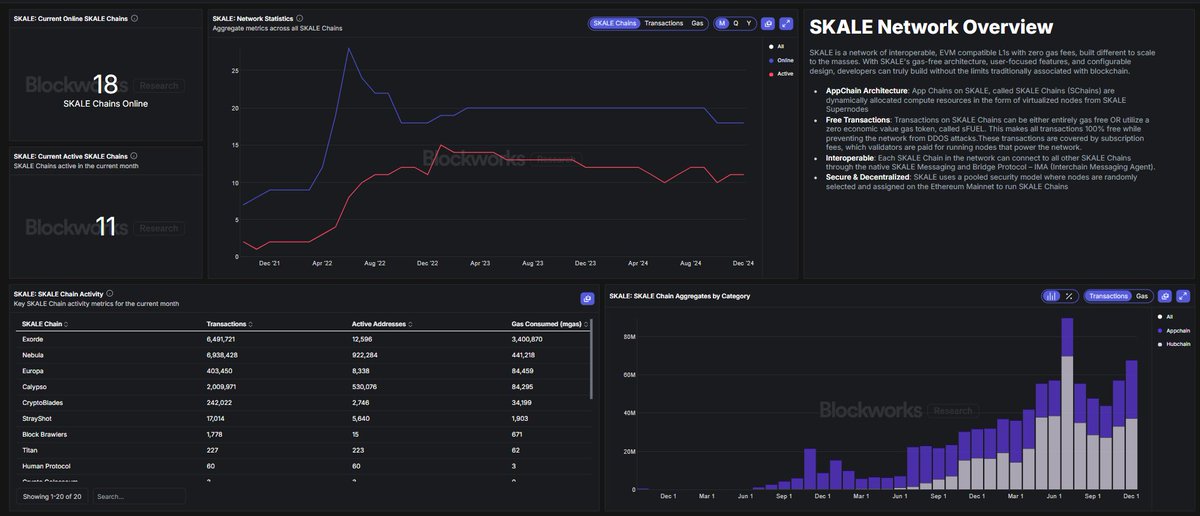Open info icon beside SKALE Chain Activity

coord(109,294)
